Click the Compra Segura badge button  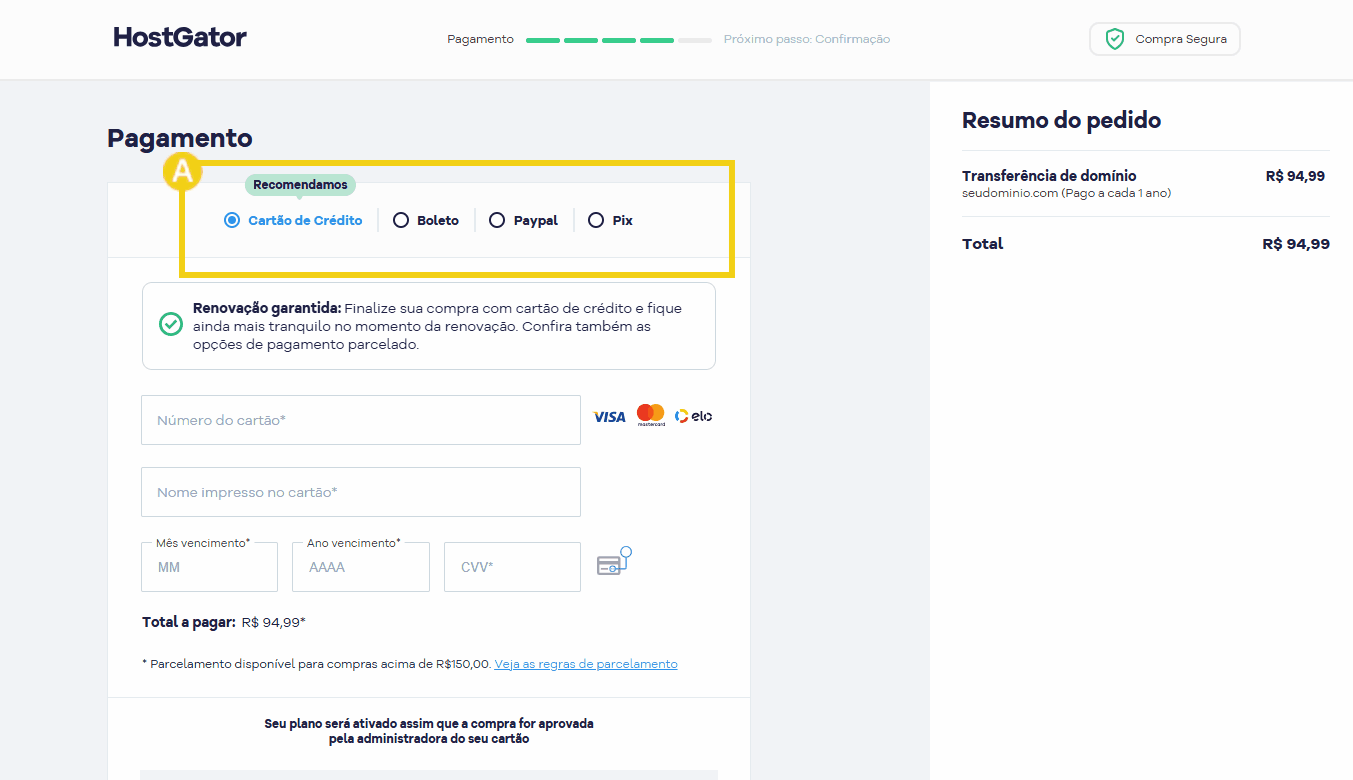[x=1165, y=39]
